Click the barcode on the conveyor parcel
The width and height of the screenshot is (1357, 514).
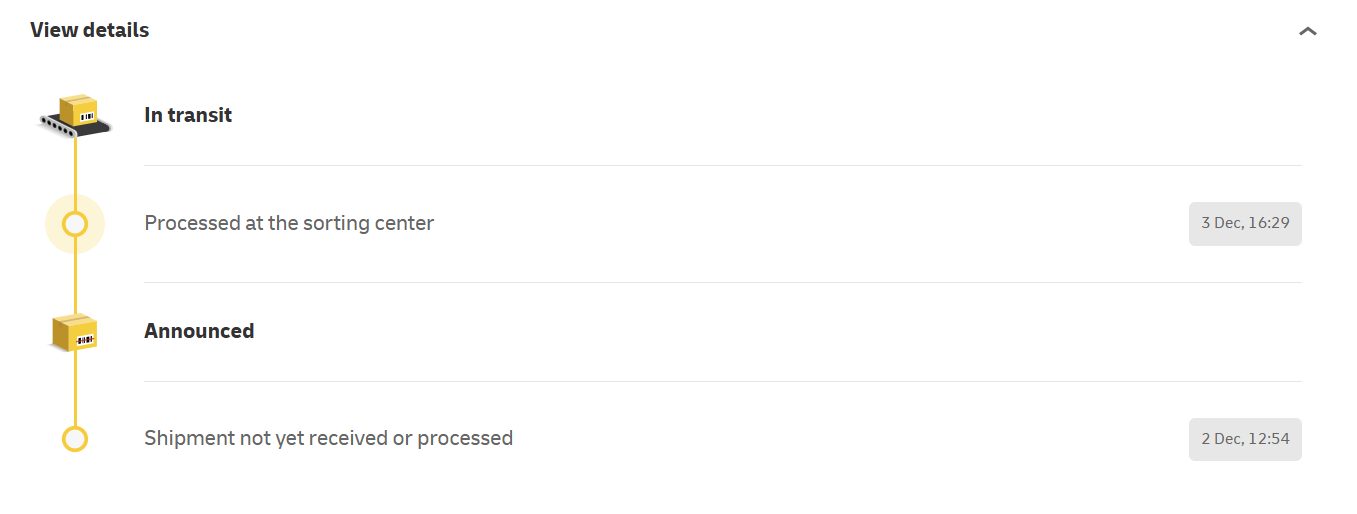pyautogui.click(x=87, y=117)
